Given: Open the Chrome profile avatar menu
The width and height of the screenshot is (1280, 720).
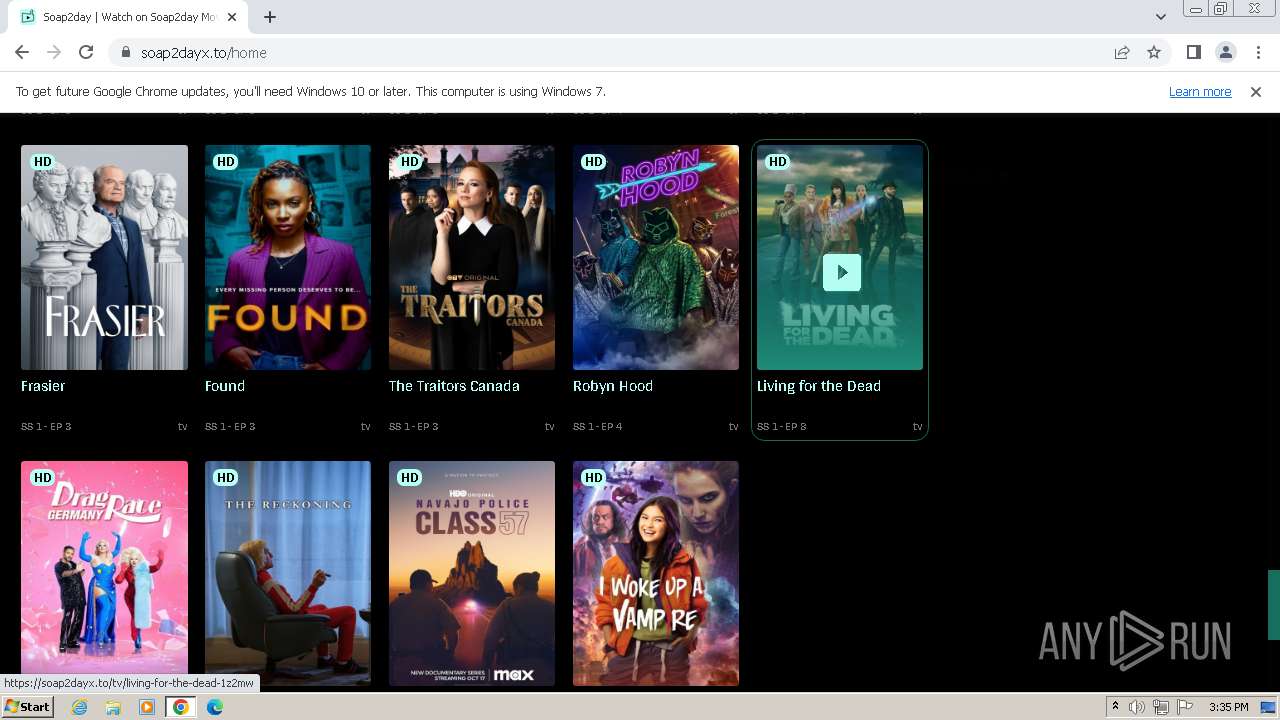Looking at the screenshot, I should click(1225, 52).
